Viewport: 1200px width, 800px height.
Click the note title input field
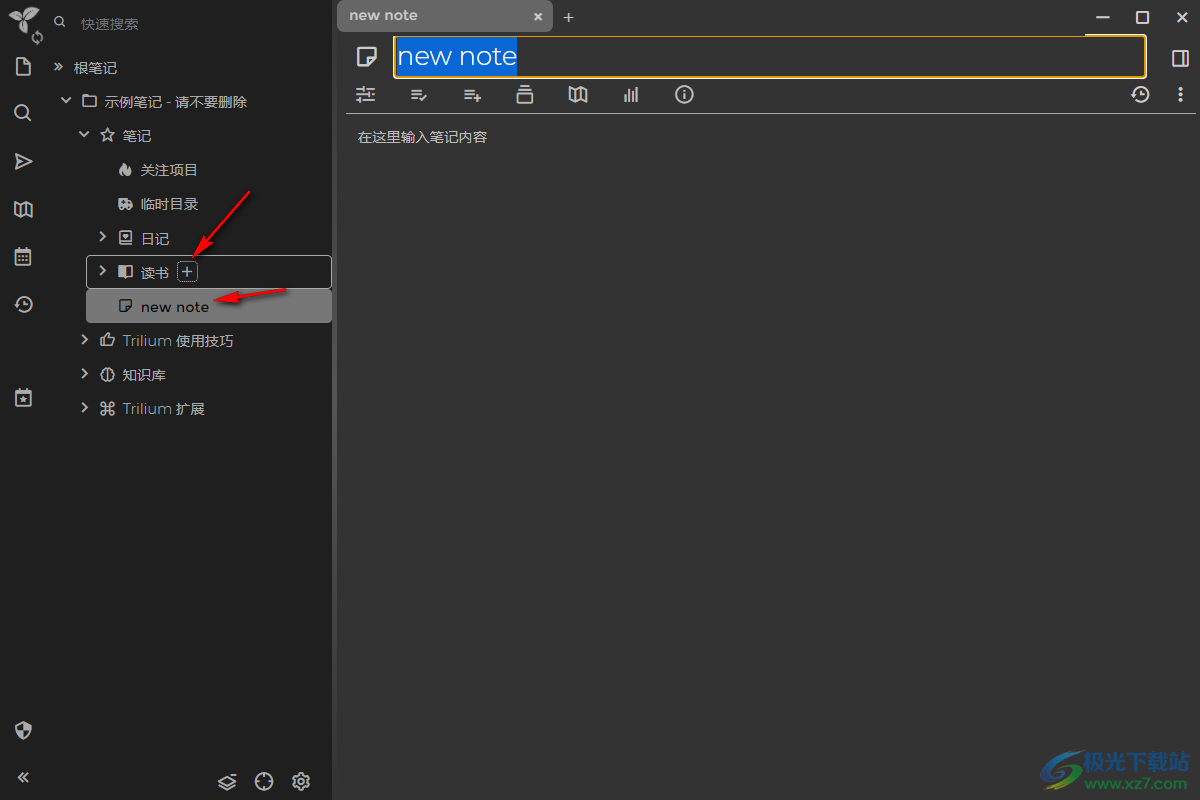tap(769, 57)
